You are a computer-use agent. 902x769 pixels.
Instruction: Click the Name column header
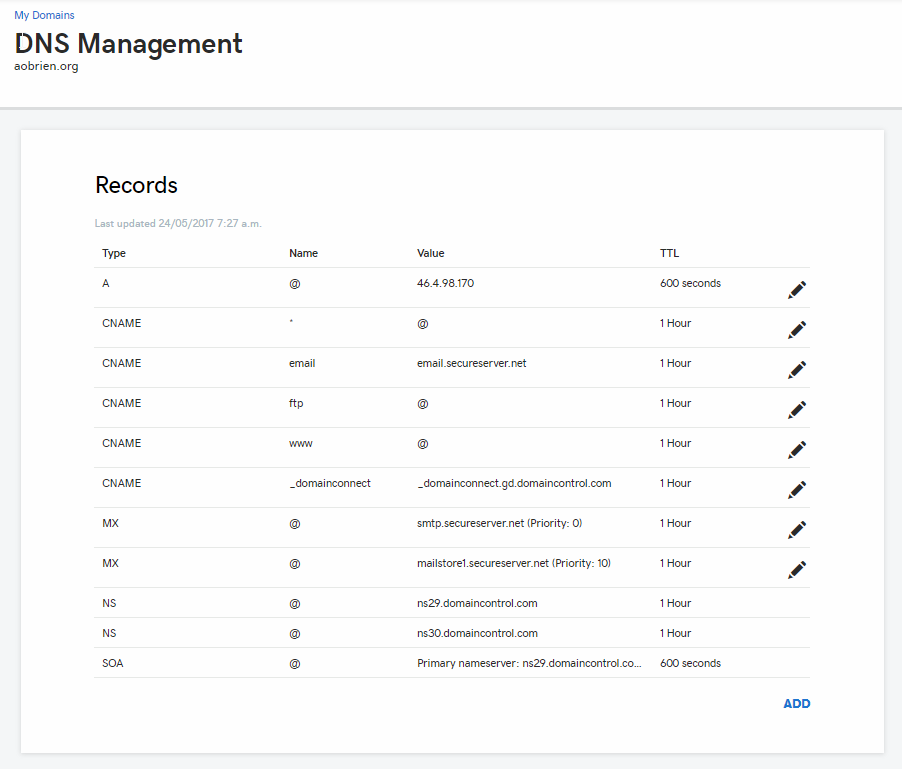(x=303, y=253)
